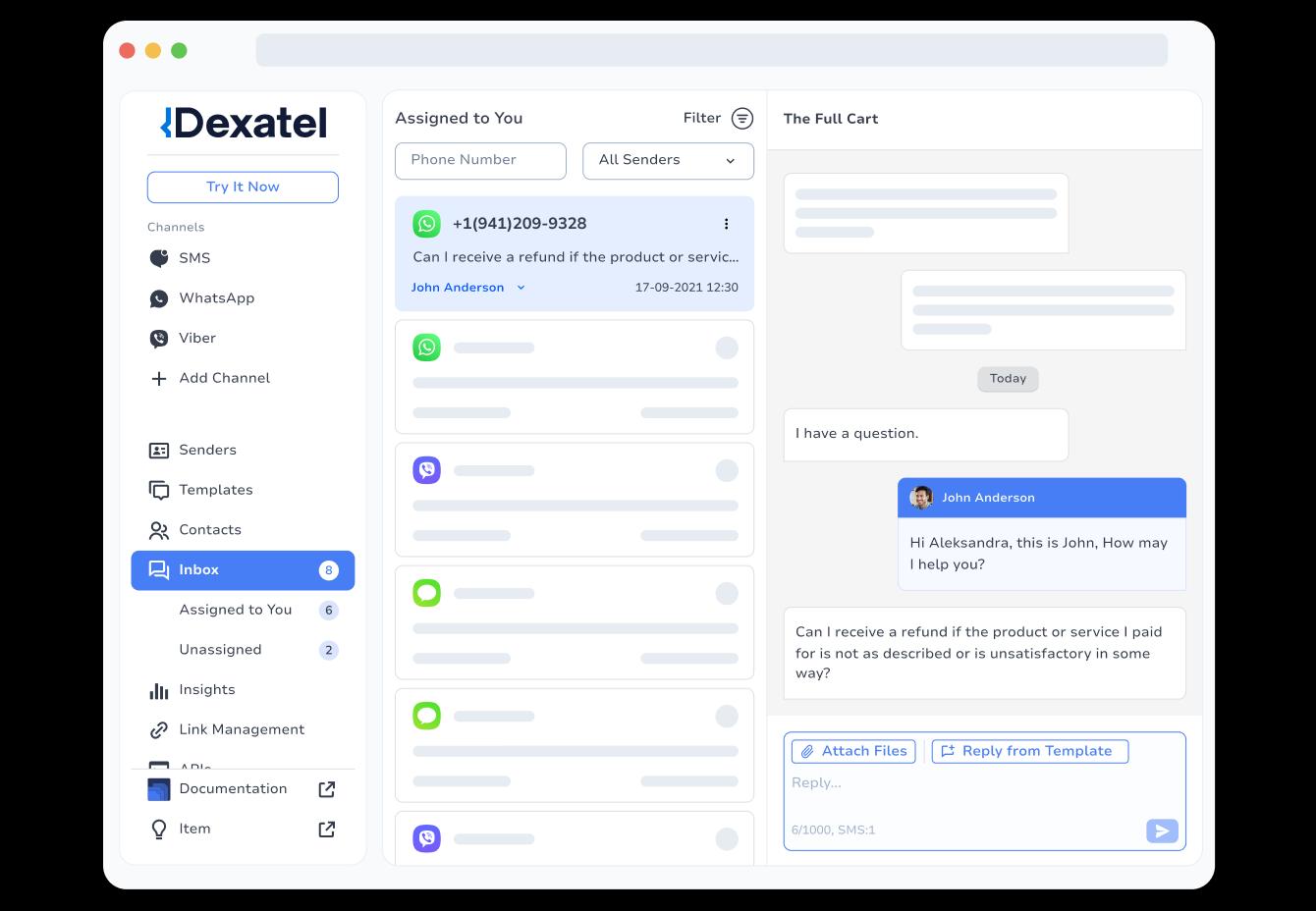Expand the All Senders dropdown
This screenshot has width=1316, height=911.
(668, 161)
